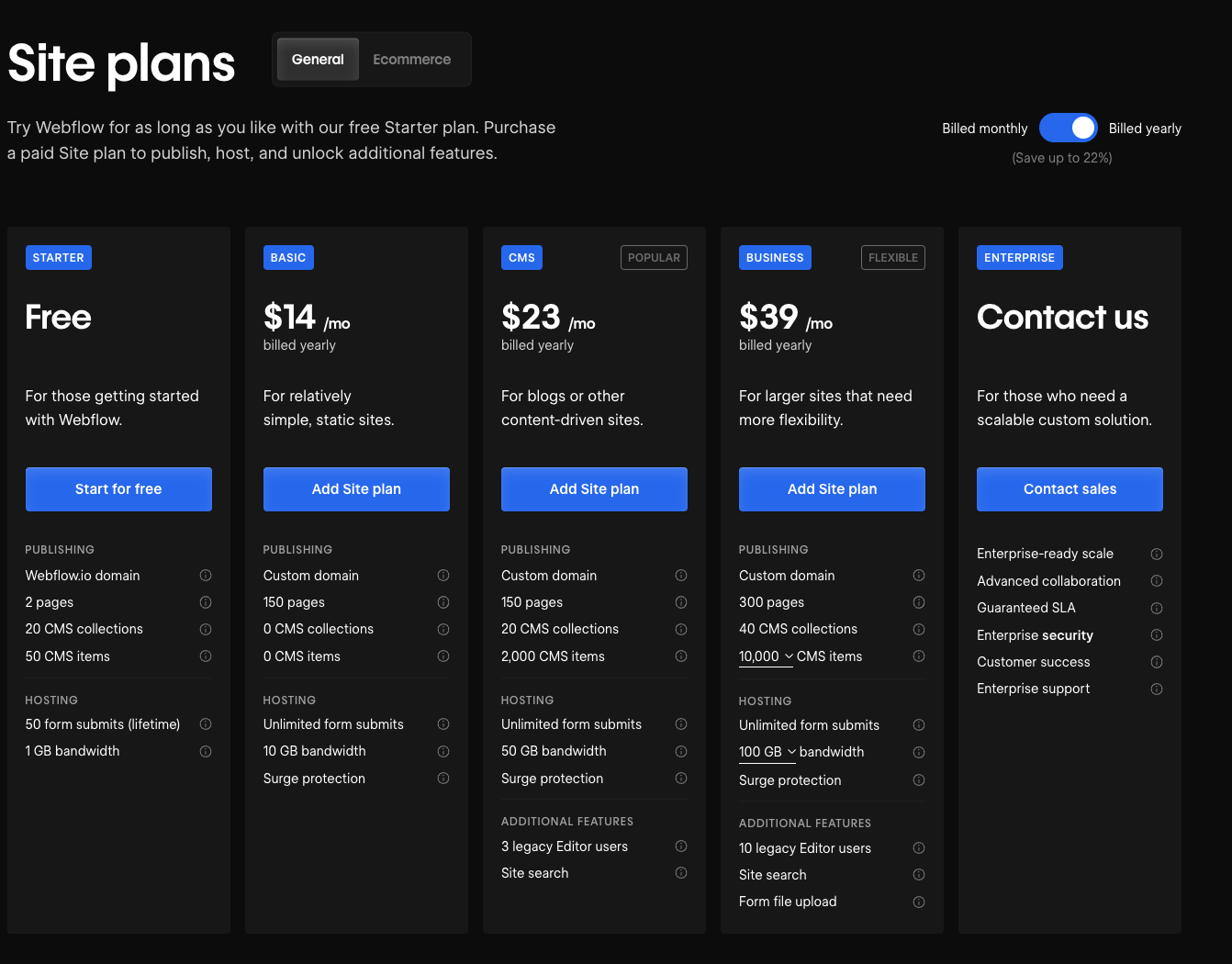Show info for Enterprise support
Image resolution: width=1232 pixels, height=964 pixels.
[1157, 689]
